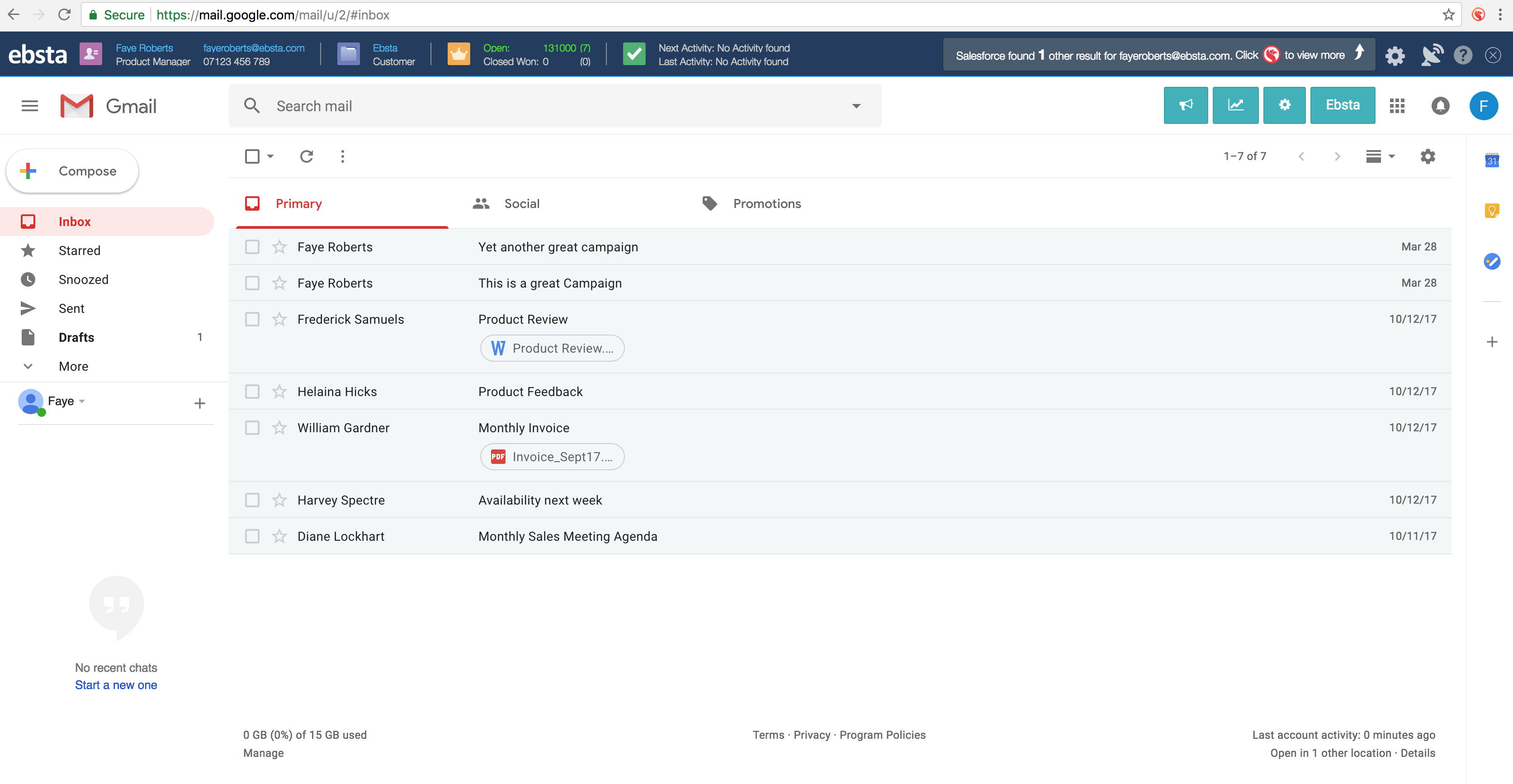The image size is (1513, 784).
Task: Open Google Tasks side panel icon
Action: pyautogui.click(x=1491, y=261)
